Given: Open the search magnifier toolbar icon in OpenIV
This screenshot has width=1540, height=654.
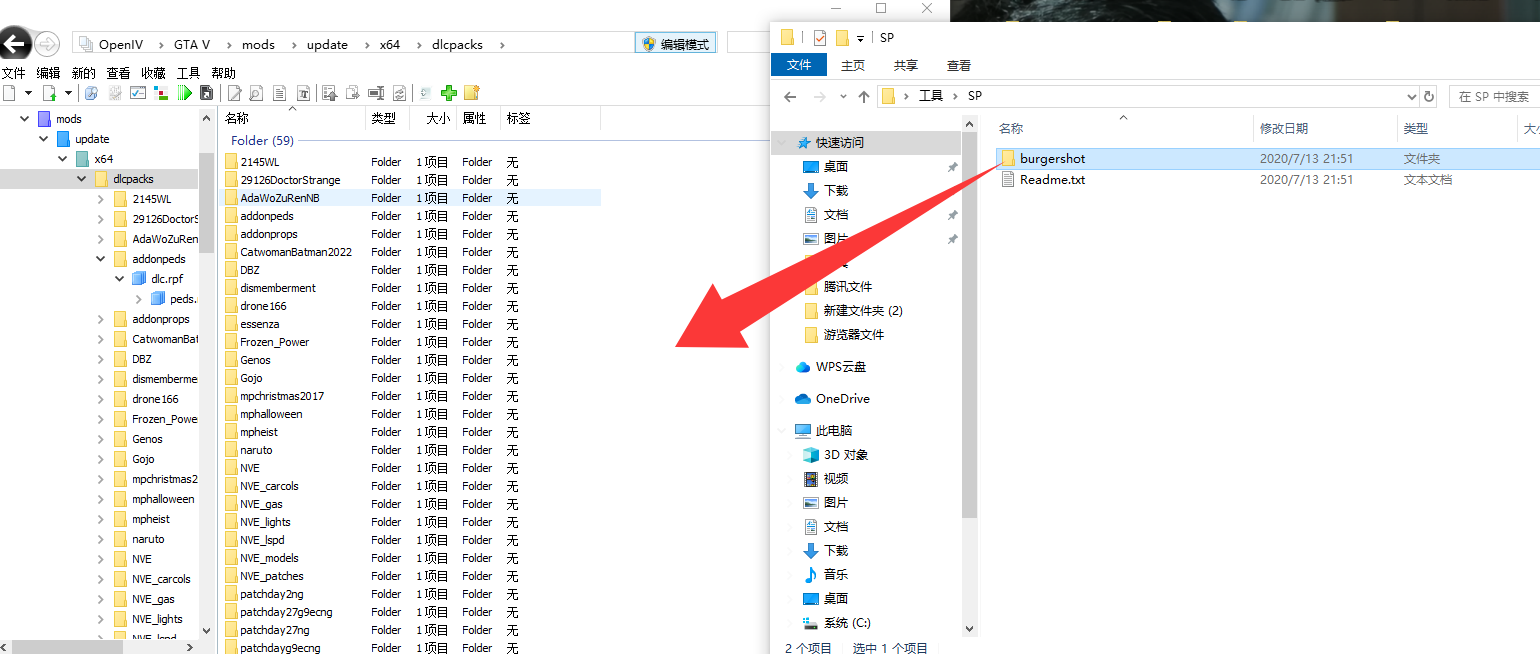Looking at the screenshot, I should tap(91, 93).
